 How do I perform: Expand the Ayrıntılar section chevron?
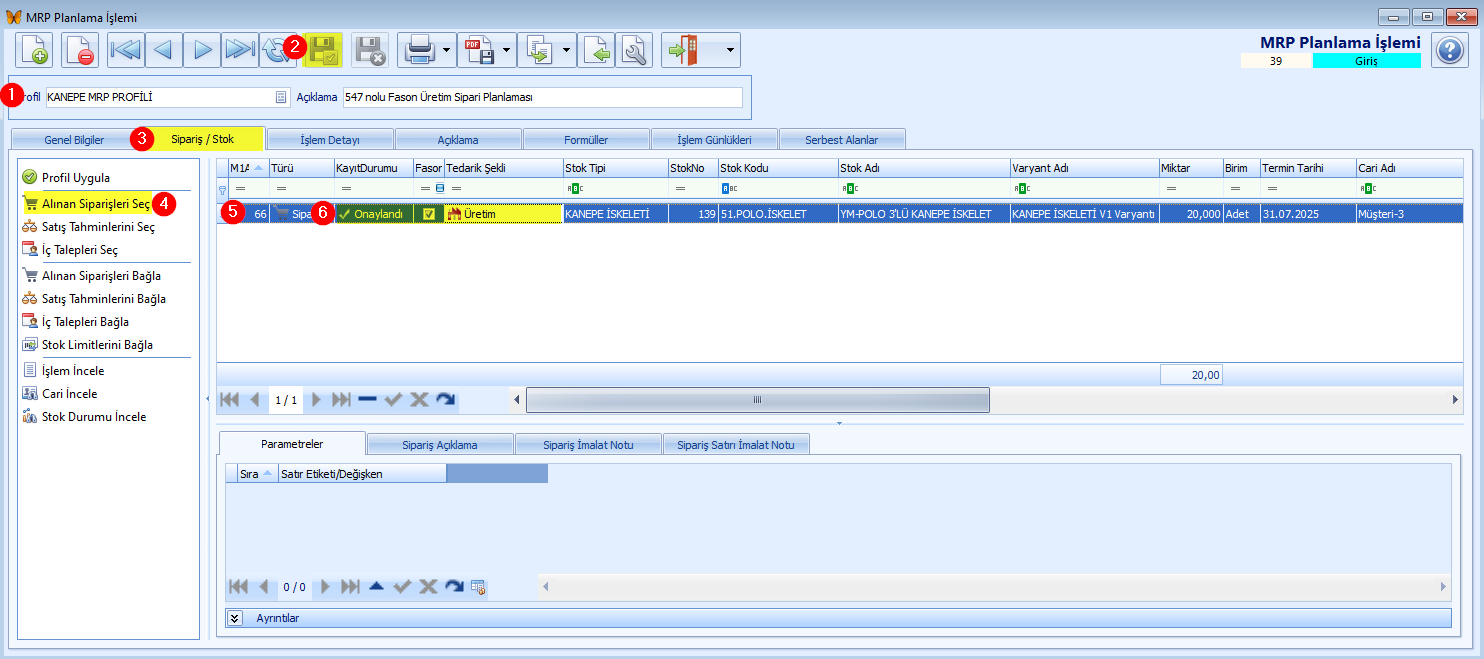(236, 618)
